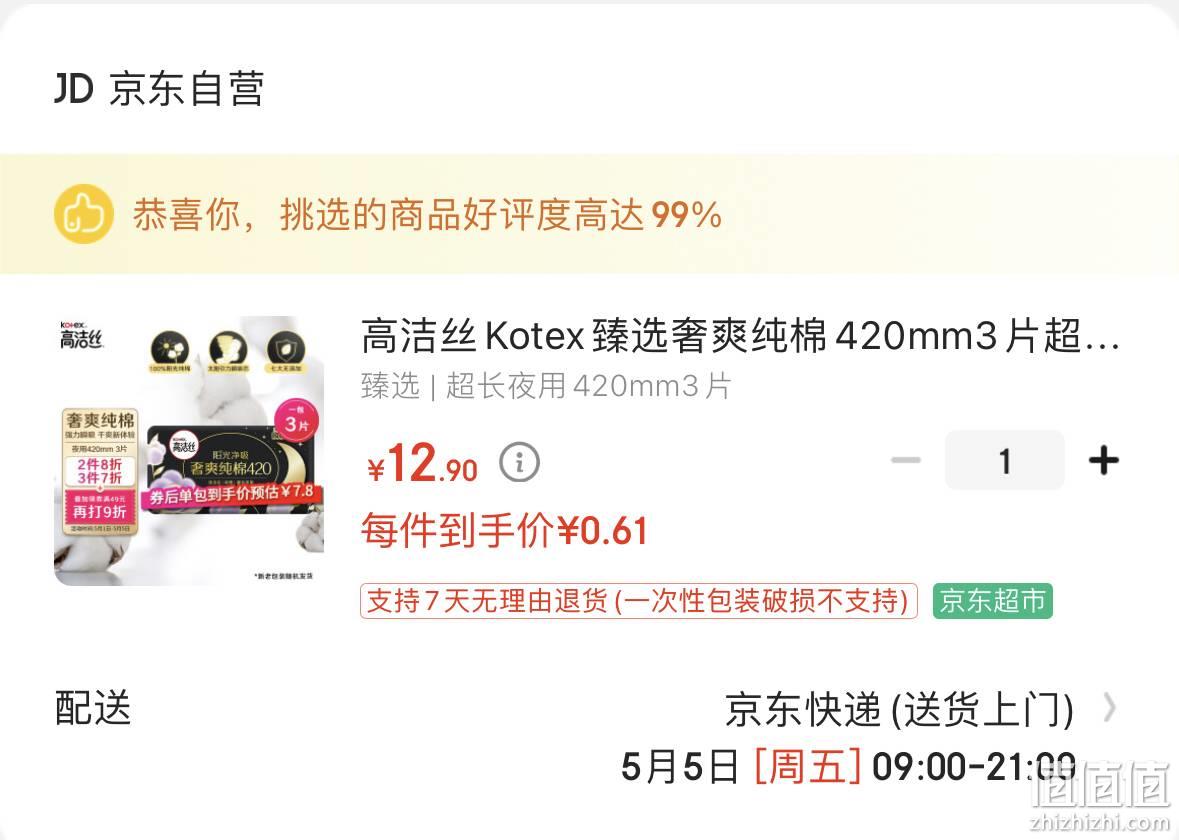Open the JD 京东自营 store header
This screenshot has width=1179, height=840.
point(159,89)
